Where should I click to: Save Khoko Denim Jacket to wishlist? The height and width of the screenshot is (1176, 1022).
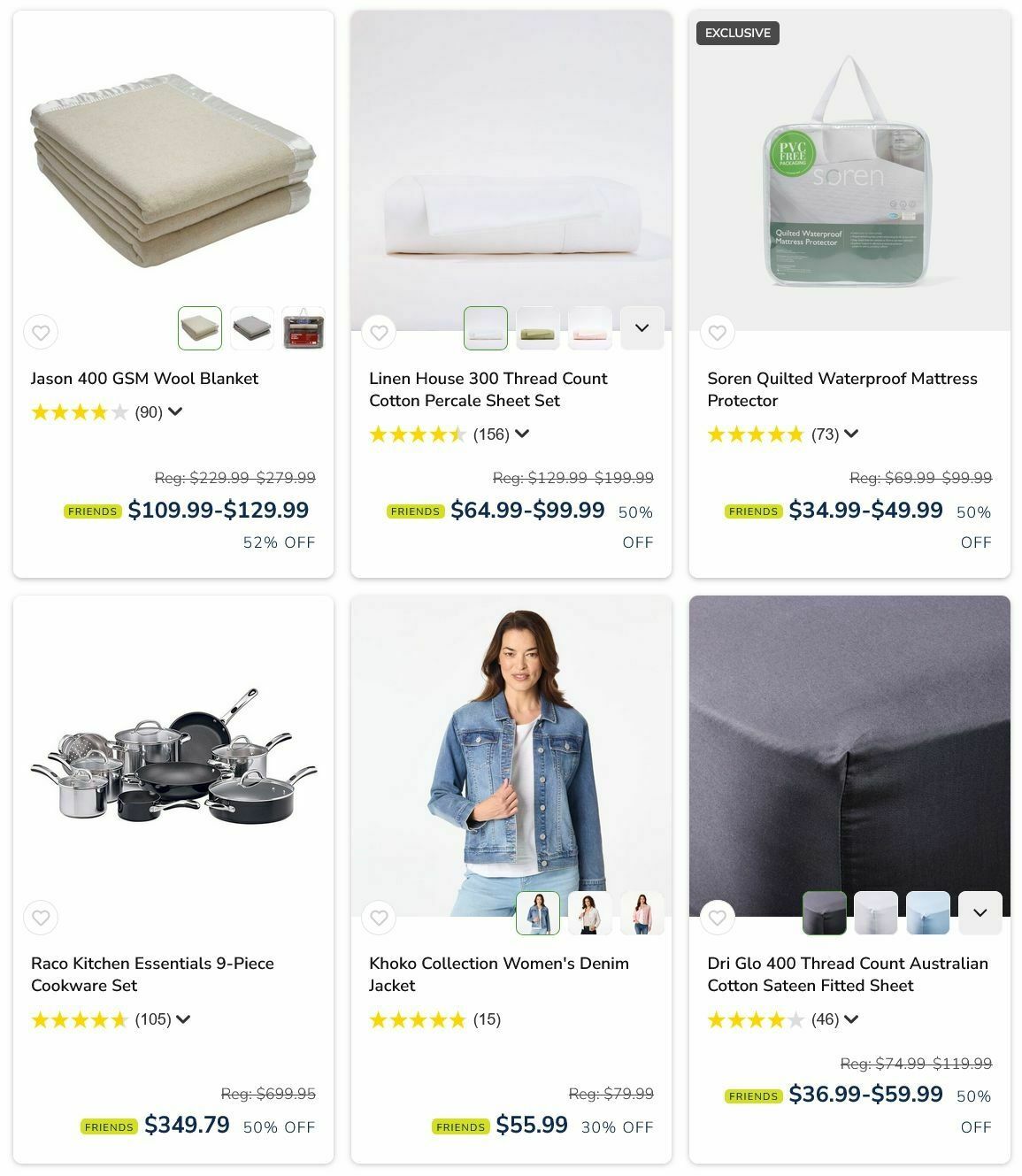coord(379,918)
